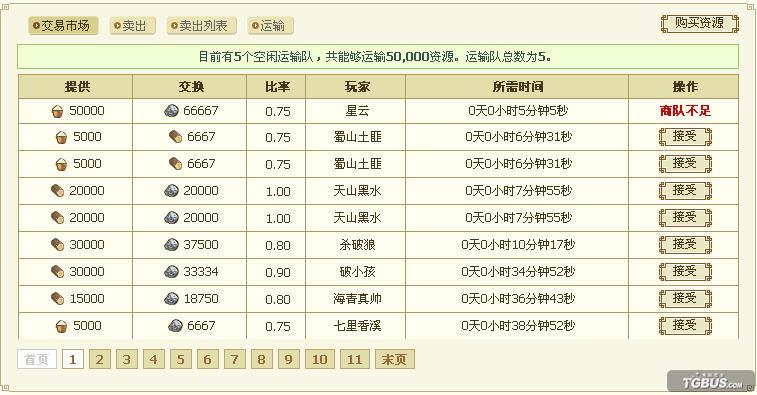Click the 0天0小时38分钟52秒 time cell

(x=518, y=326)
